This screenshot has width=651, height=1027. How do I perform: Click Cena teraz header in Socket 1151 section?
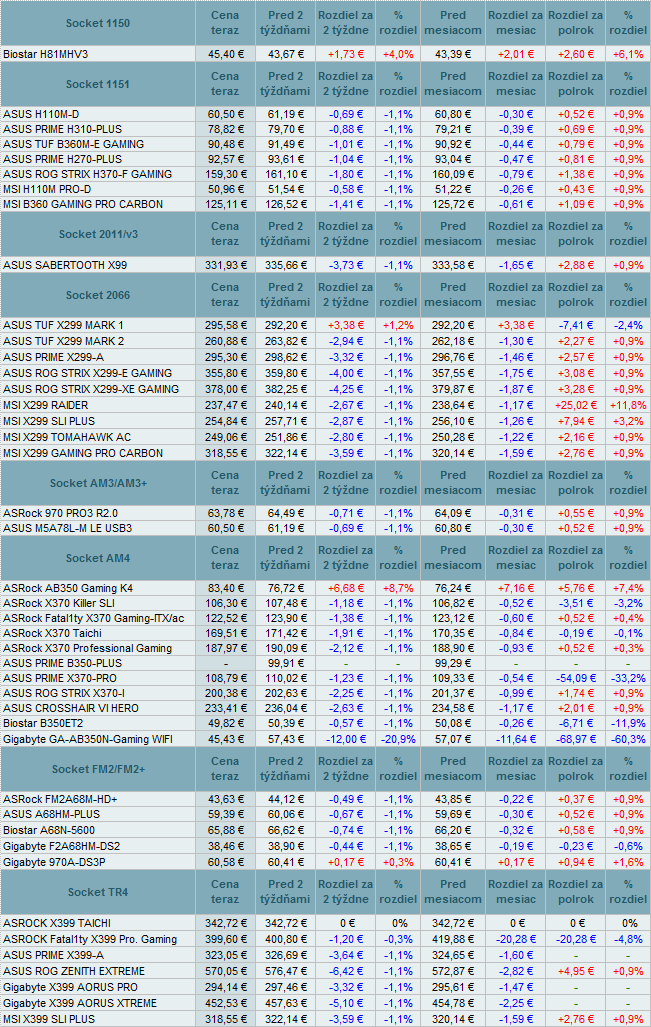pos(225,84)
